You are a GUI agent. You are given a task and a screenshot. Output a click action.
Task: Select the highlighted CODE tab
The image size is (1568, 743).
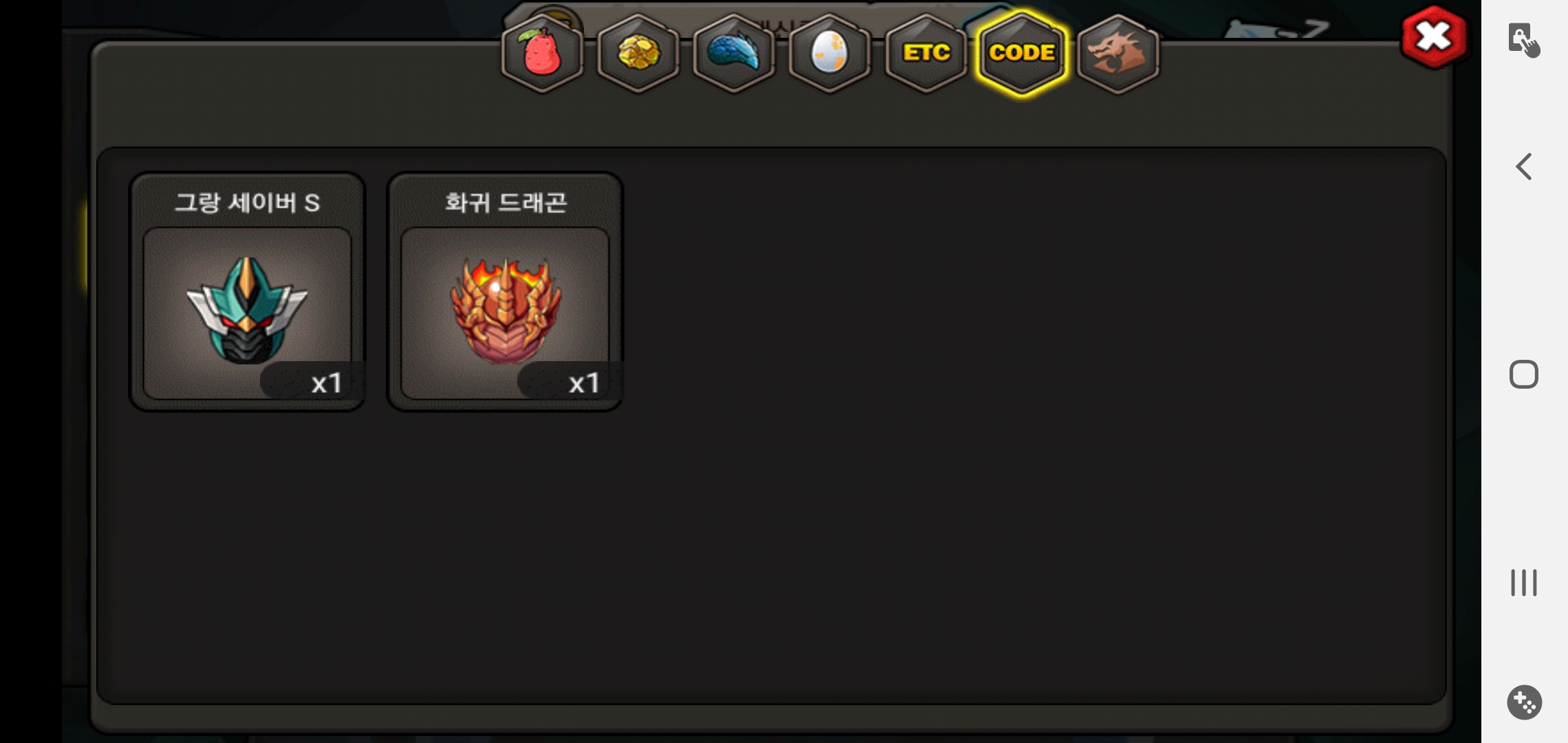[x=1022, y=53]
